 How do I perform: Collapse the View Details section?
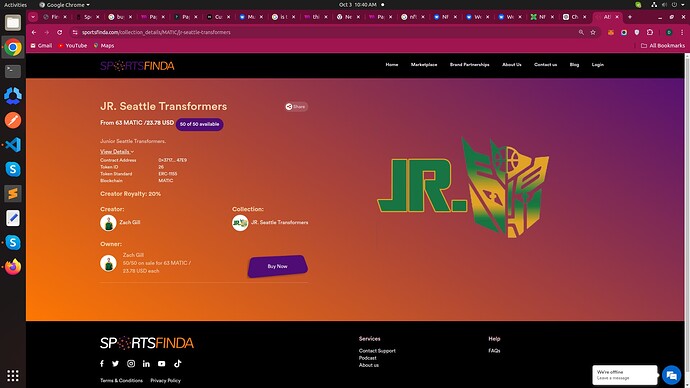click(x=117, y=151)
